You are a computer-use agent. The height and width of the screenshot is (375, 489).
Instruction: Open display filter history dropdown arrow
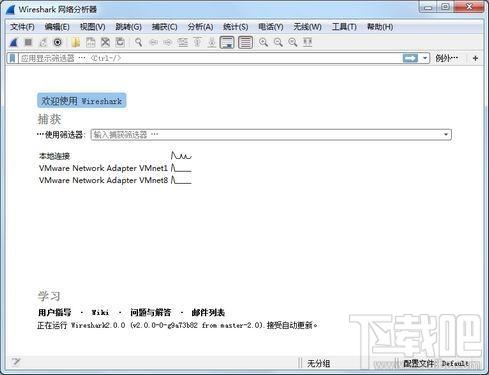click(425, 58)
